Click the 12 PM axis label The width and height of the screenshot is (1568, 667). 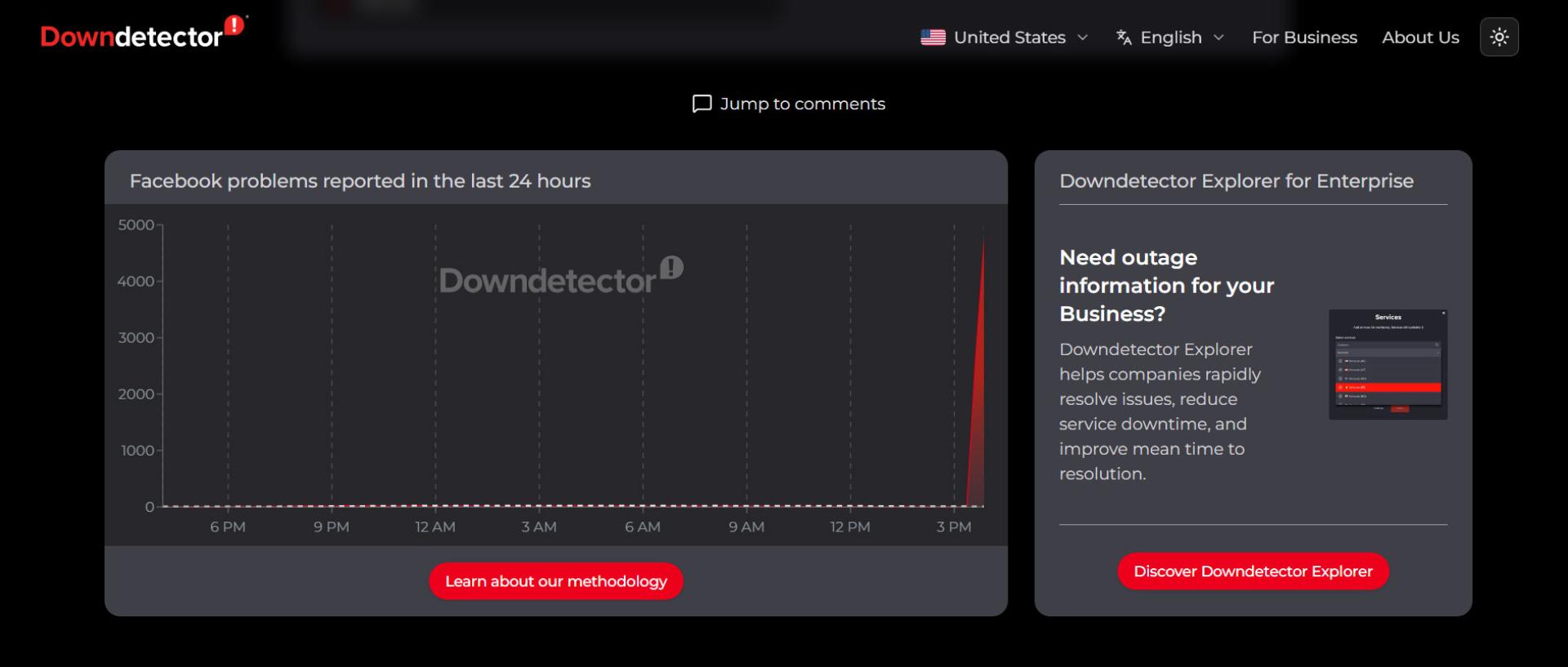point(850,527)
